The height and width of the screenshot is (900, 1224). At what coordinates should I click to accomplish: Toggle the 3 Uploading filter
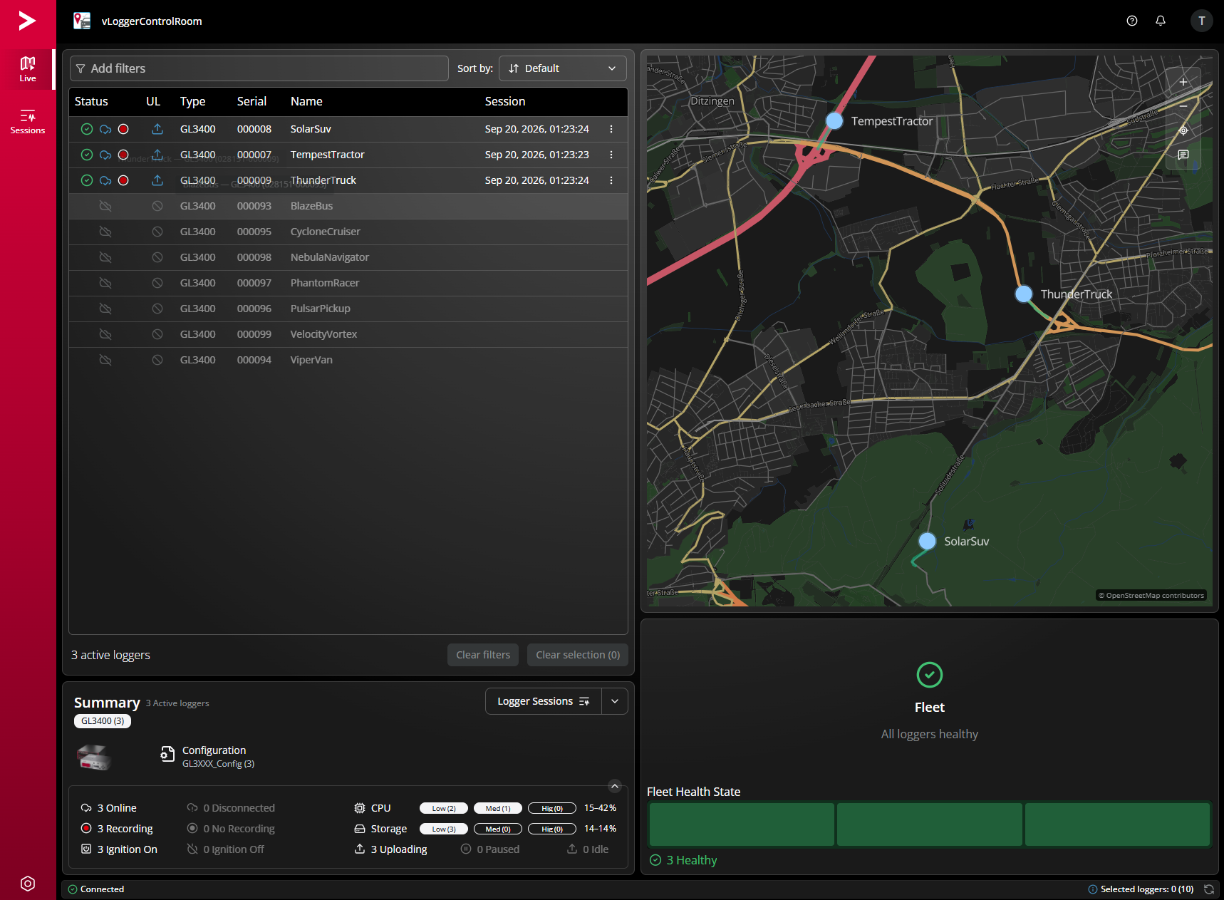[x=391, y=849]
